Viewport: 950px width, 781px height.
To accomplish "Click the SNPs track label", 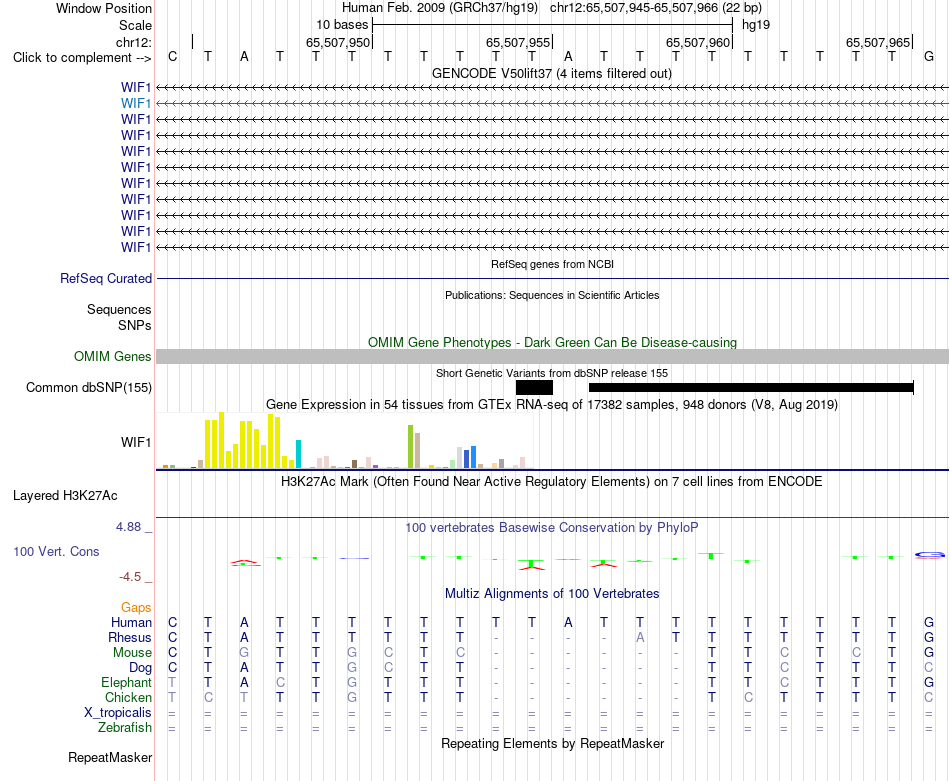I will click(x=135, y=325).
